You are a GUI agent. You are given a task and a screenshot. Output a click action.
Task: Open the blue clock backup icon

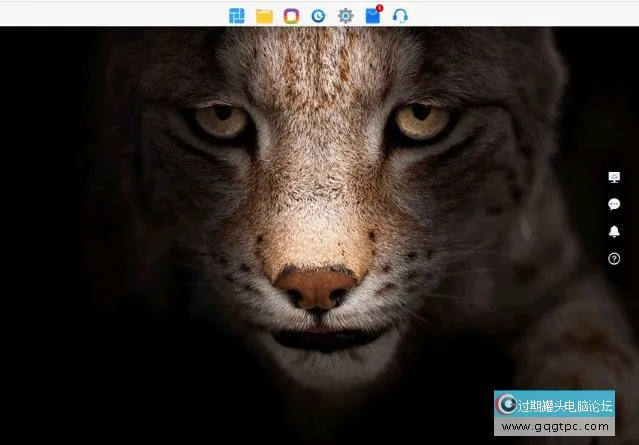coord(318,16)
